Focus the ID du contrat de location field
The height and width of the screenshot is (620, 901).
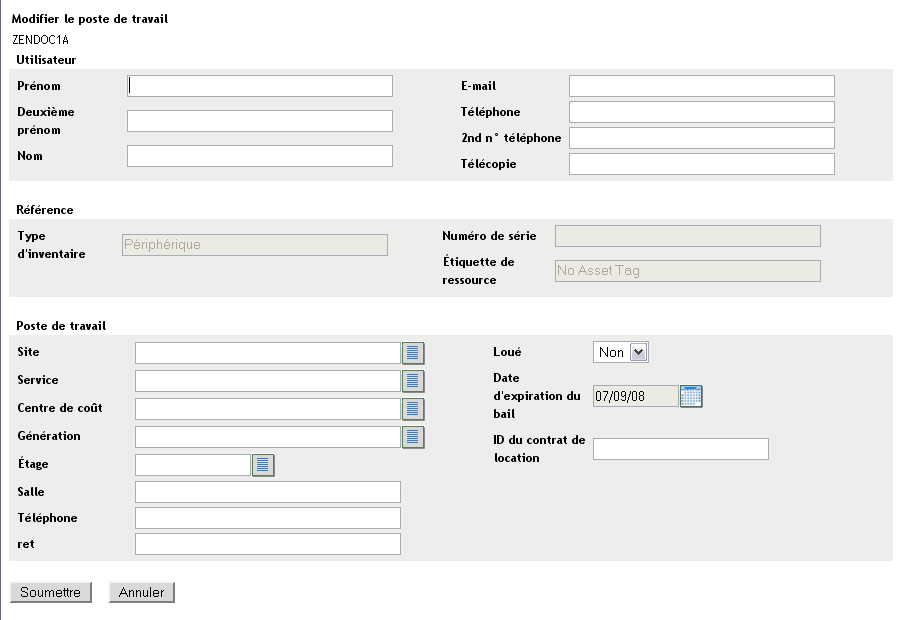[x=680, y=449]
